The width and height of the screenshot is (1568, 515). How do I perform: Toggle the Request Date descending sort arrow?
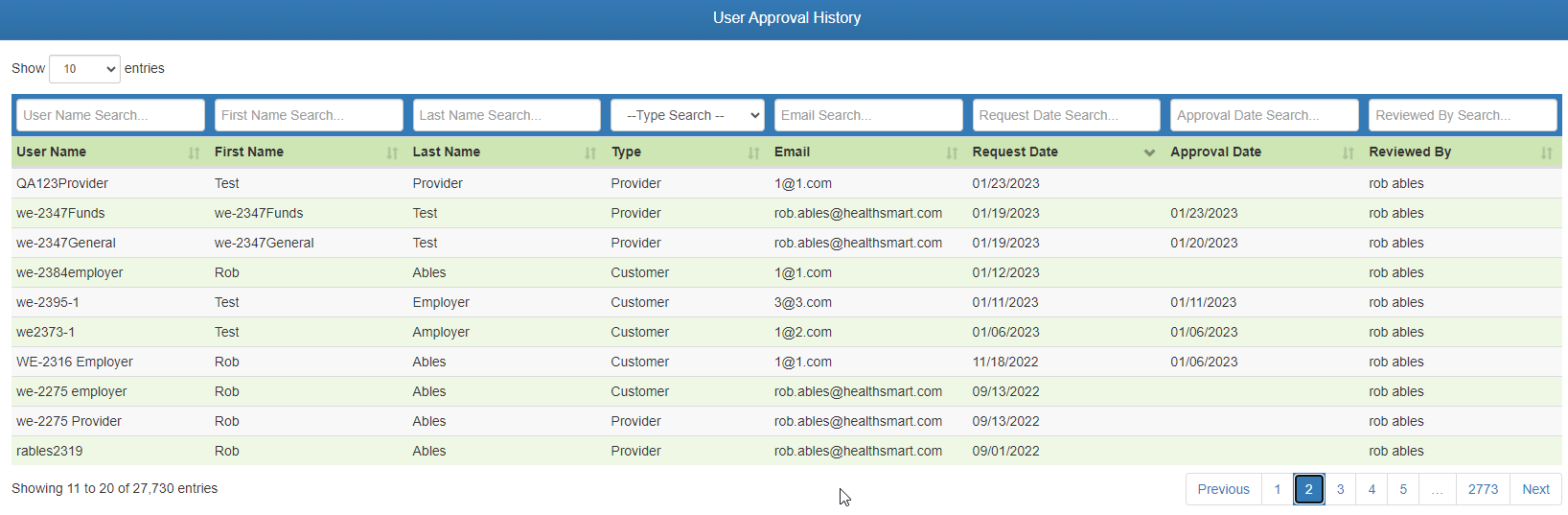(x=1149, y=152)
